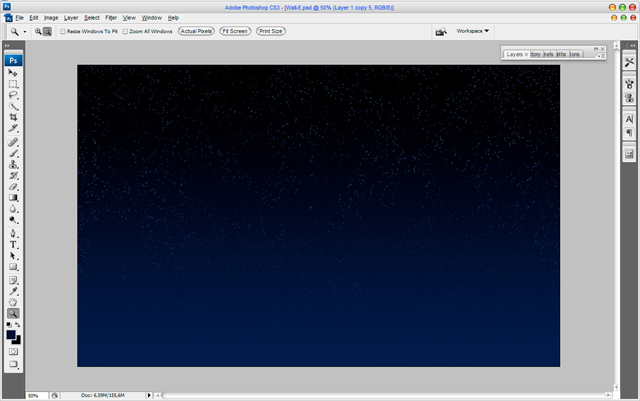Choose Zoom In mode in options bar
Image resolution: width=640 pixels, height=401 pixels.
pos(38,31)
